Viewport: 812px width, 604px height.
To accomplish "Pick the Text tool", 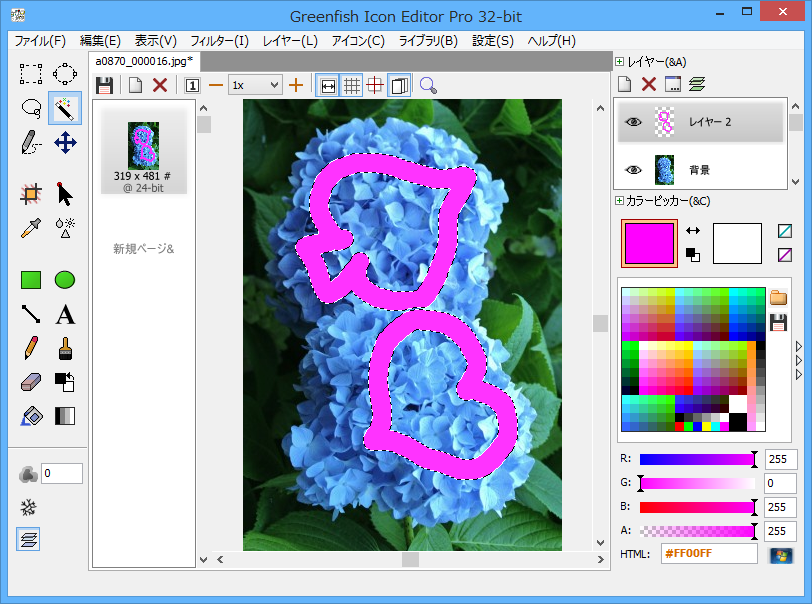I will click(64, 315).
